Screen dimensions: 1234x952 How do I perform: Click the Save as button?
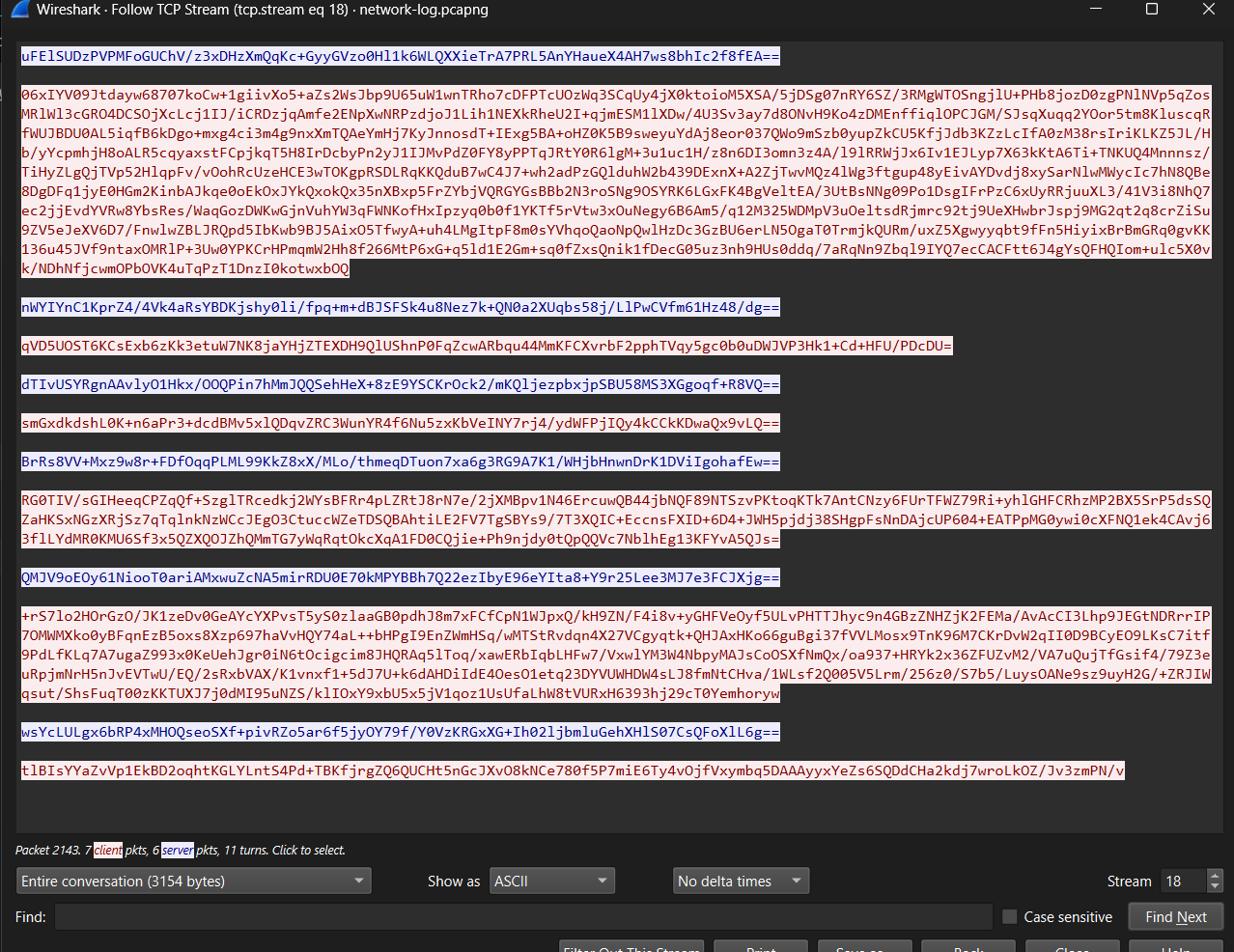pos(864,946)
